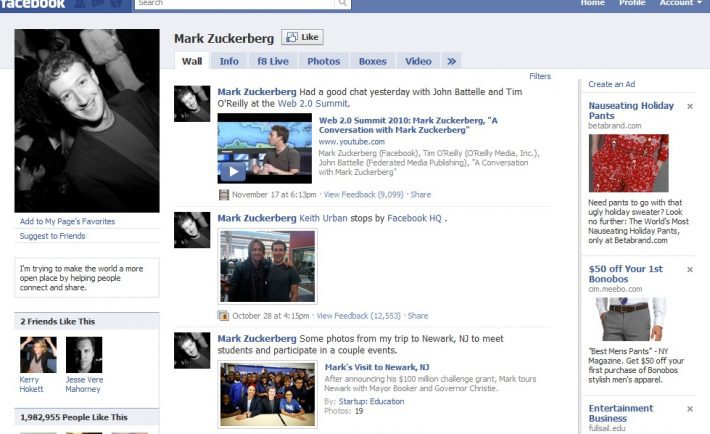
Task: Open the Newark group photo thumbnail
Action: tap(268, 395)
